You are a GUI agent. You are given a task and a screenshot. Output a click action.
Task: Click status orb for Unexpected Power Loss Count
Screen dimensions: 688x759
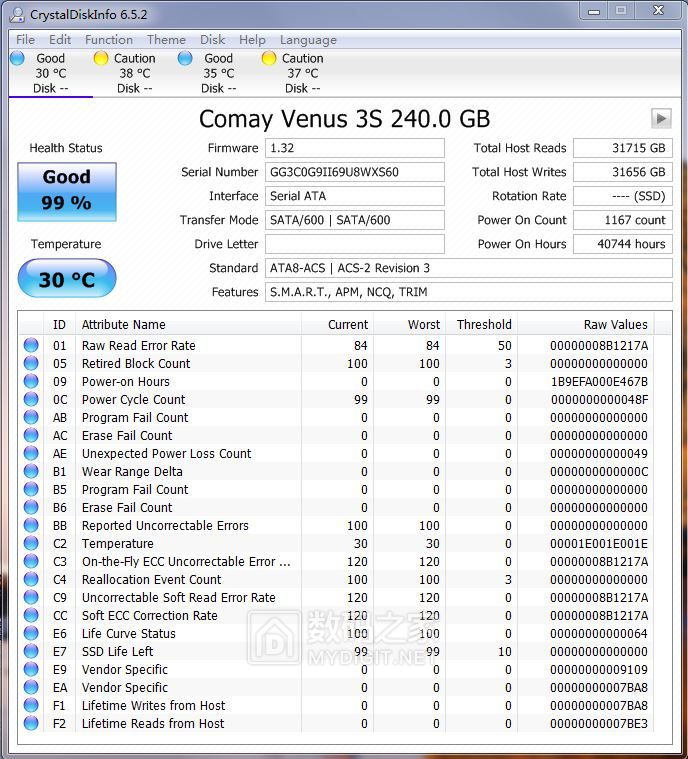[31, 453]
